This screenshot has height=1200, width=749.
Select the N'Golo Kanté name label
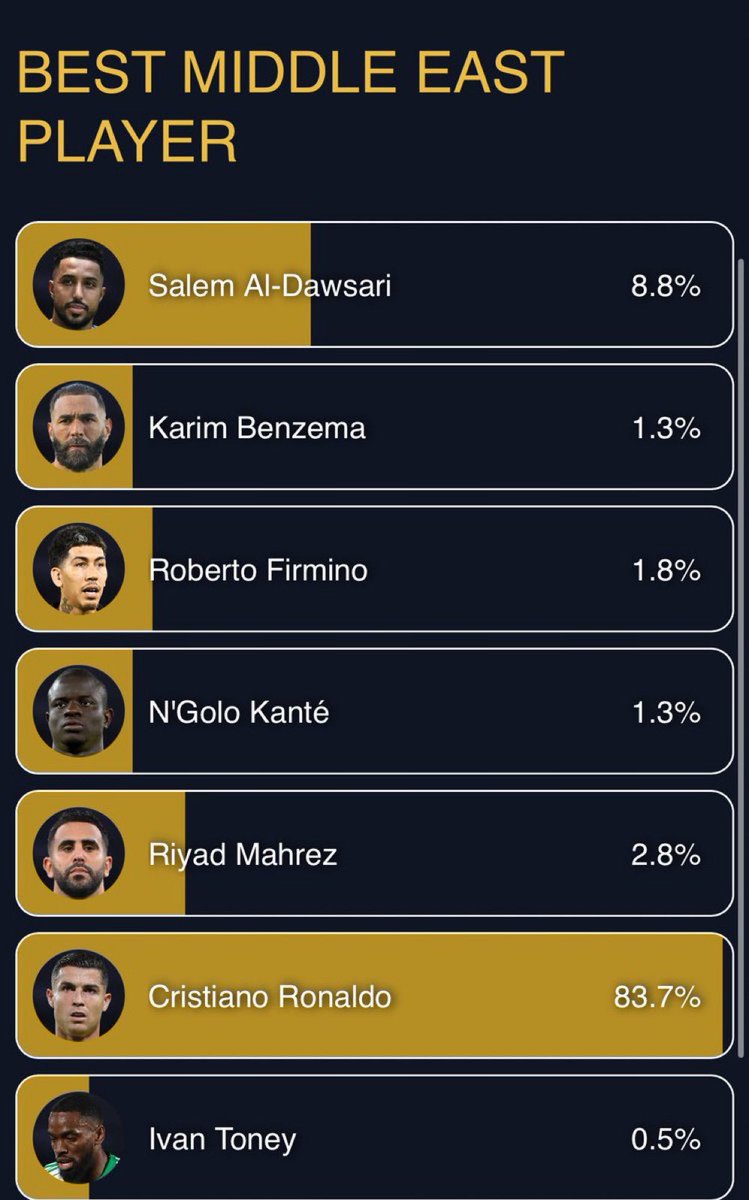click(239, 713)
